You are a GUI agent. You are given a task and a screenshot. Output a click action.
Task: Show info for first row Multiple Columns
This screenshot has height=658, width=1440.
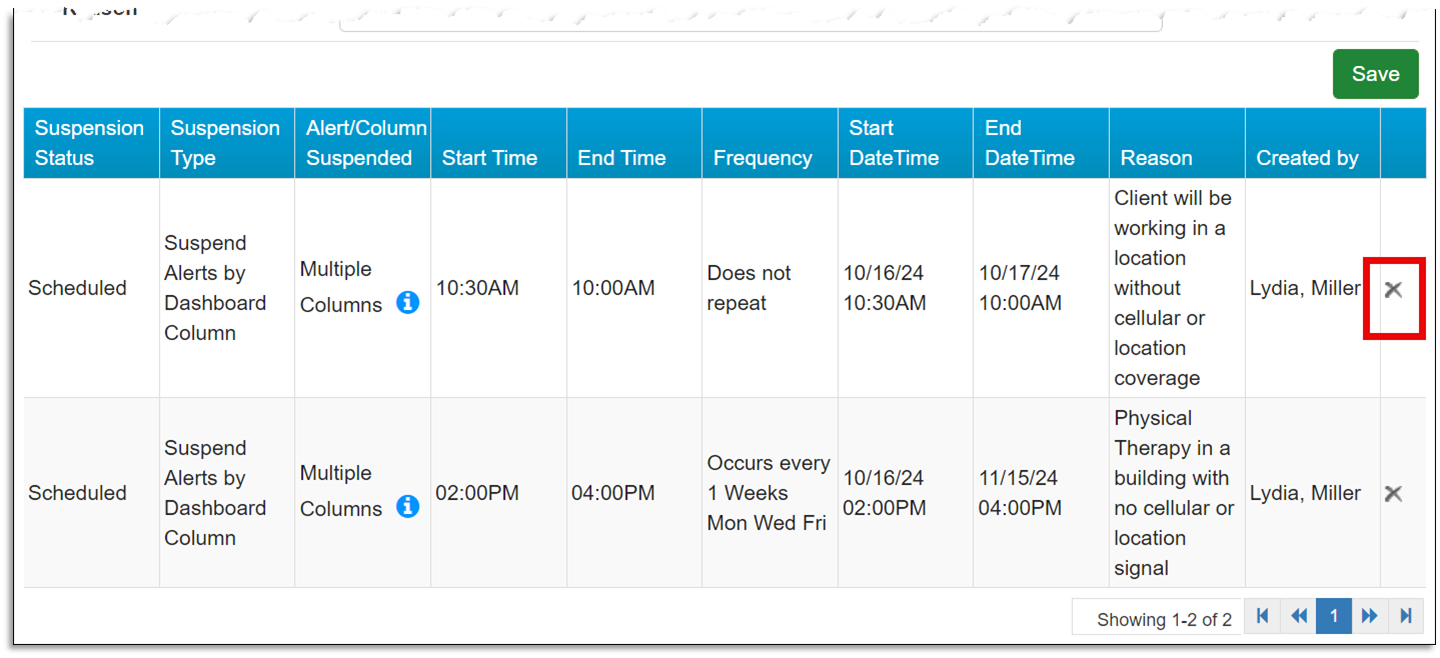(407, 302)
